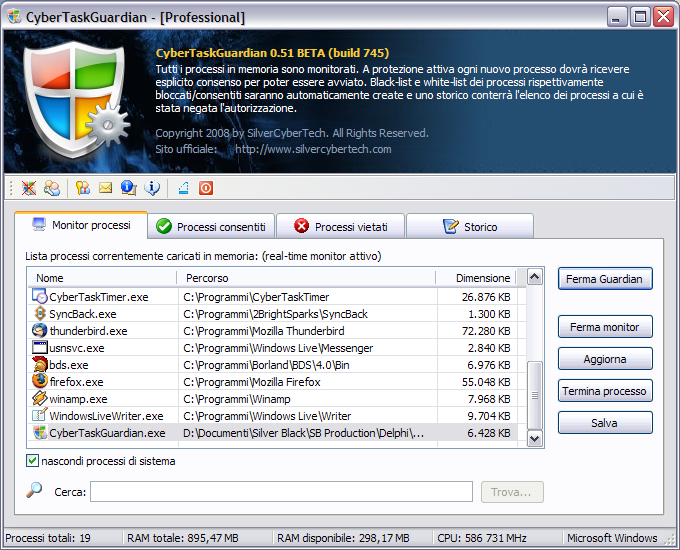Screen dimensions: 680x550
Task: Open the silvercybertech.com official site link
Action: click(313, 149)
